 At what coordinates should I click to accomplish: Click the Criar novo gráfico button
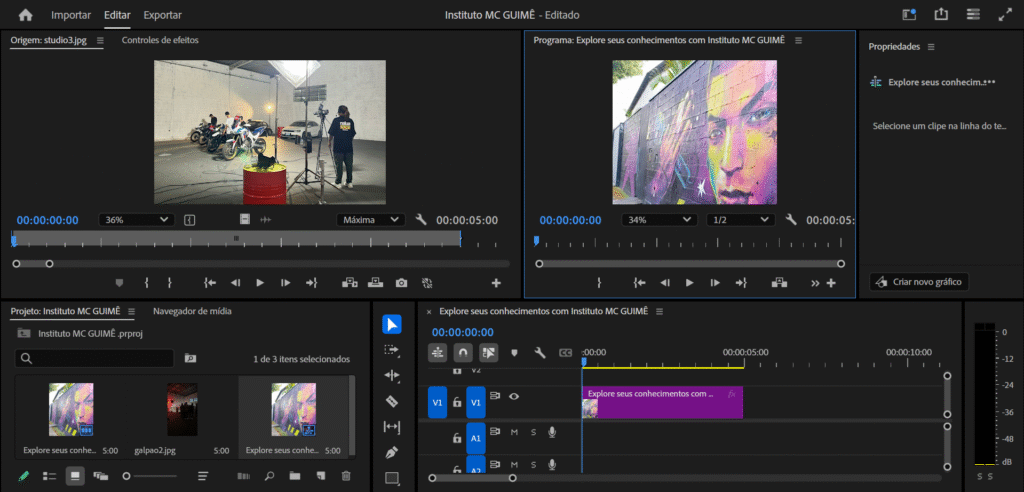(x=920, y=282)
